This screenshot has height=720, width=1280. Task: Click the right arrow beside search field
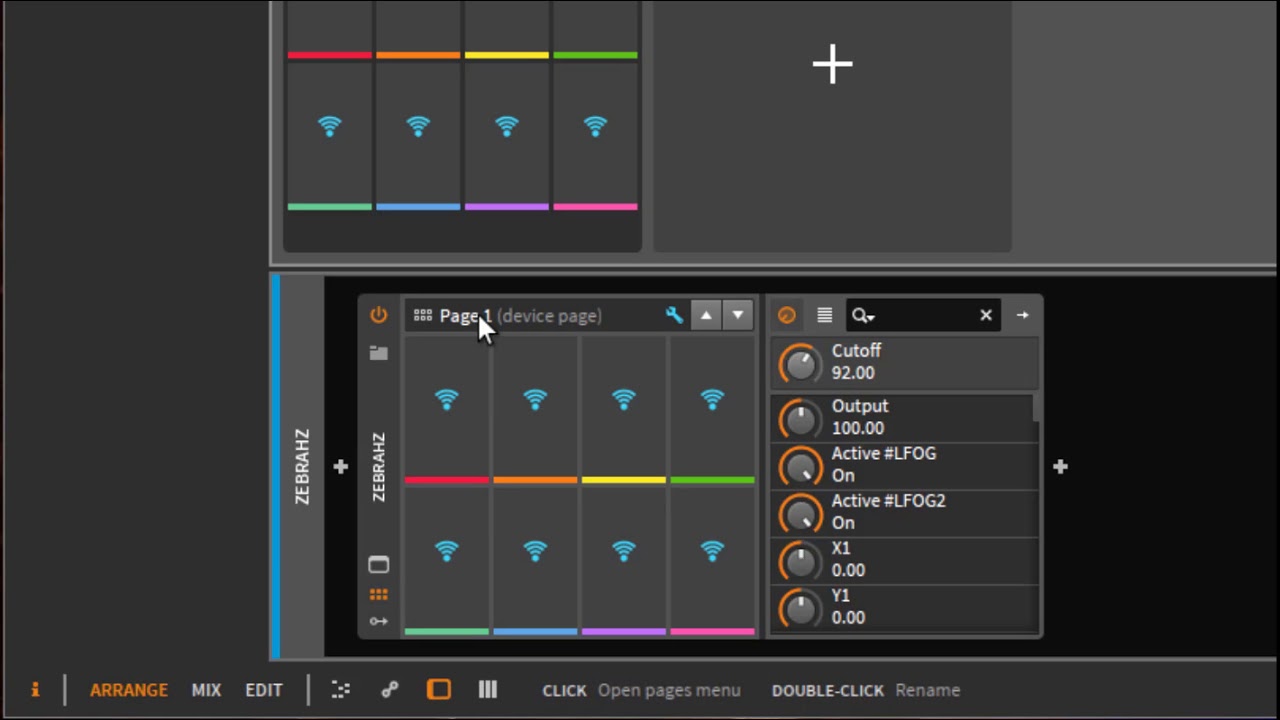1022,315
